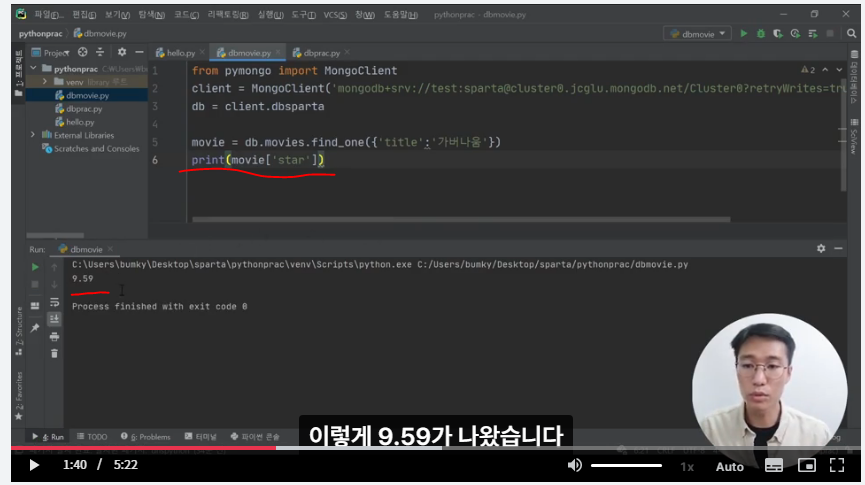This screenshot has width=865, height=485.
Task: Open the 편집 menu
Action: point(84,15)
